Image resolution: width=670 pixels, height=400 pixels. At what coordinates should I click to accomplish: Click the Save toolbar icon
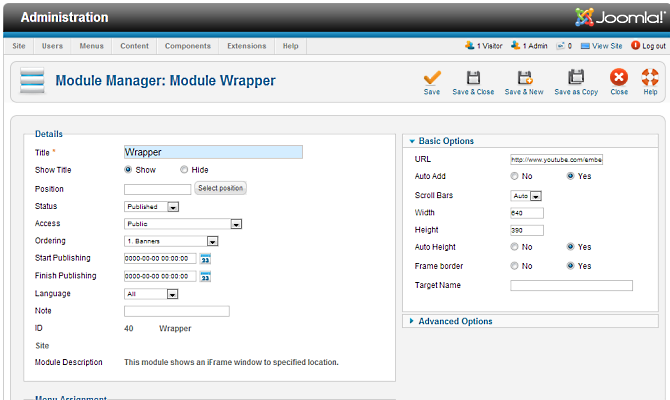[x=431, y=78]
